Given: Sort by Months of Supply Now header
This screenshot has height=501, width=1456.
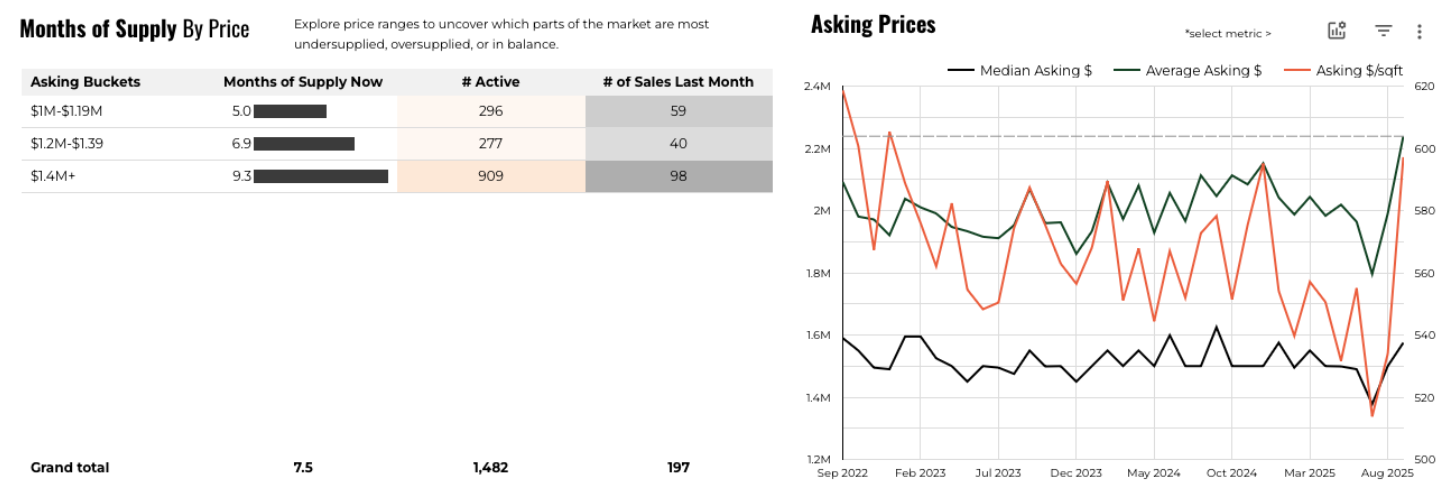Looking at the screenshot, I should [303, 82].
